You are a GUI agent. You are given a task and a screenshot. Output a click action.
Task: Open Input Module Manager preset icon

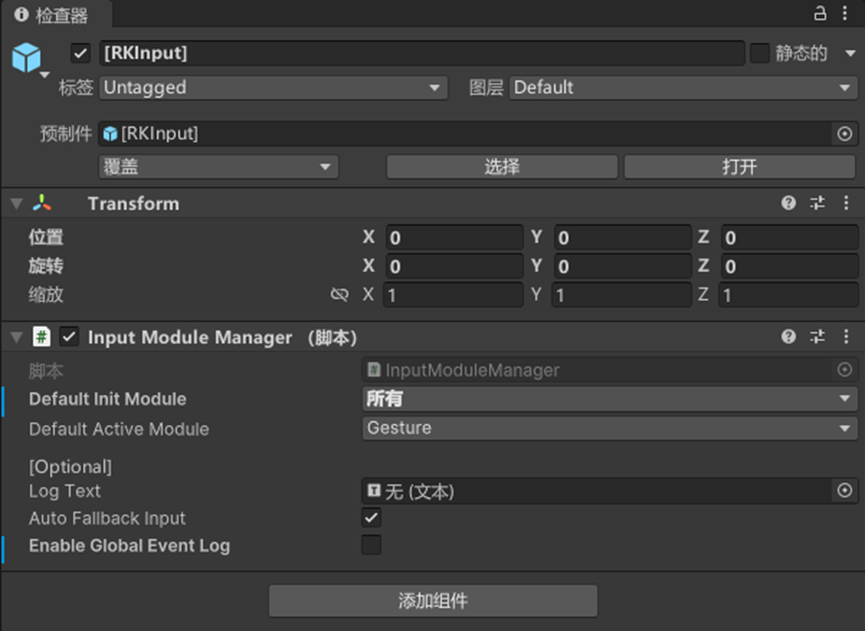[817, 336]
